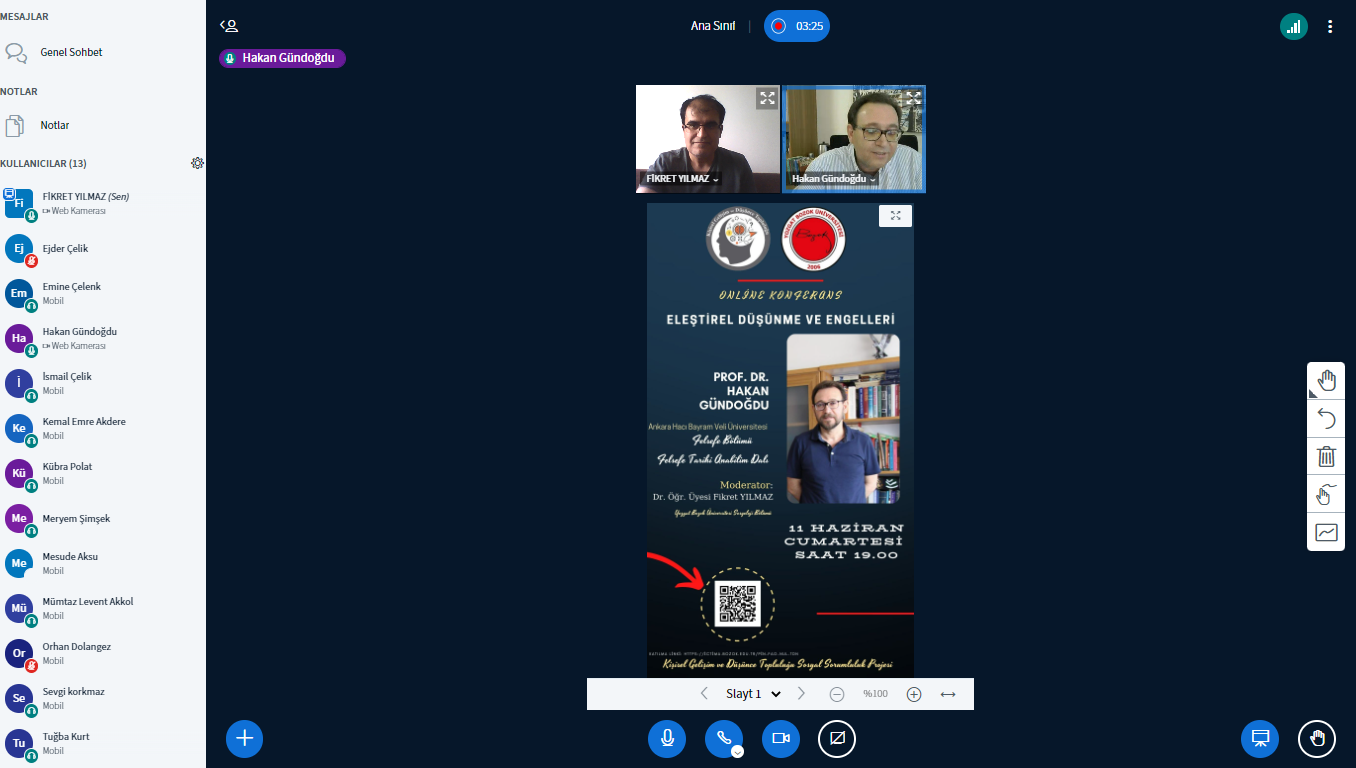The height and width of the screenshot is (768, 1356).
Task: Toggle palm rejection chart tool
Action: pos(1326,532)
